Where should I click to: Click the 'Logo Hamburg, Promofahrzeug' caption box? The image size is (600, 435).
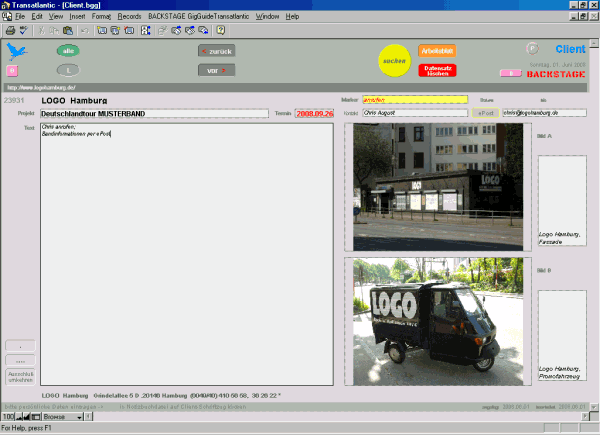[562, 335]
